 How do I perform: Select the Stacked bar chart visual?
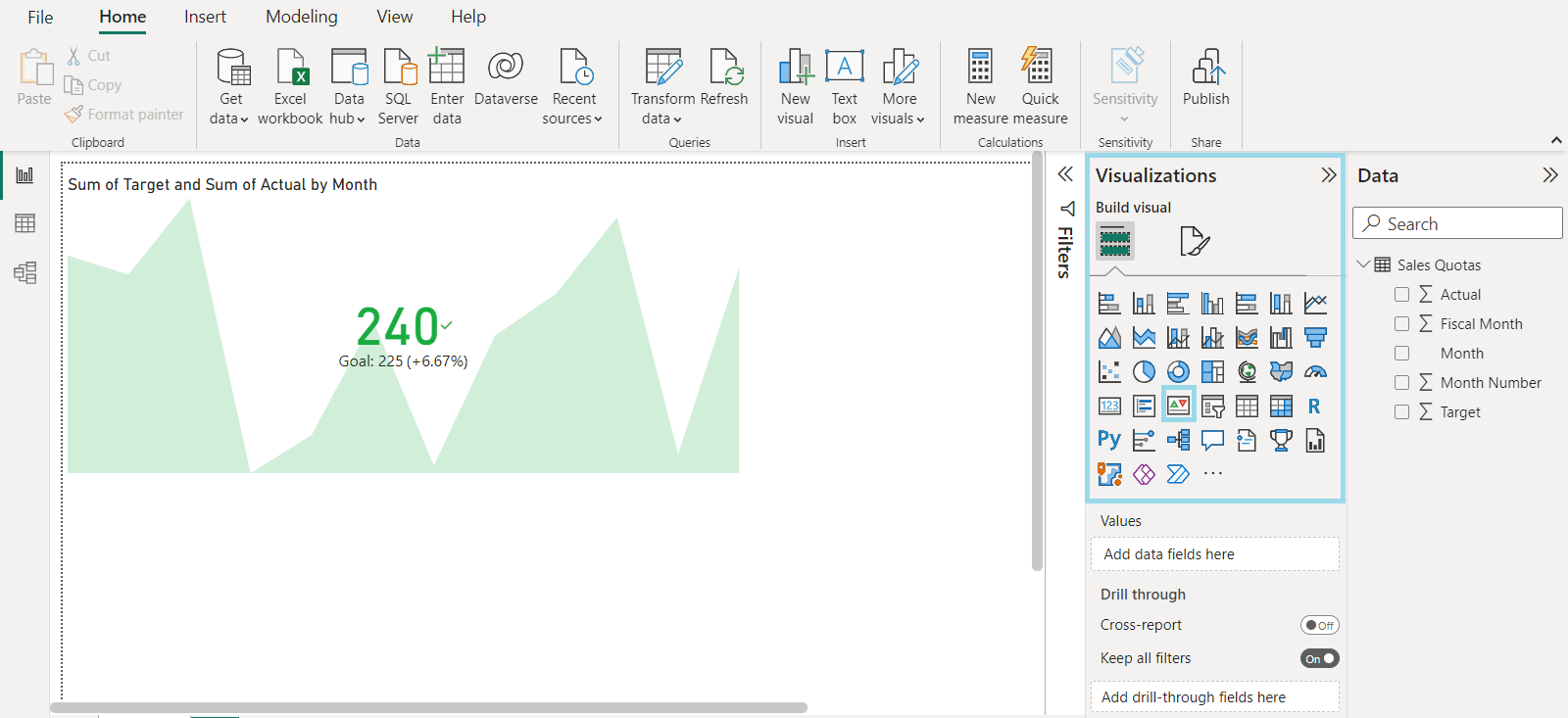[1109, 304]
